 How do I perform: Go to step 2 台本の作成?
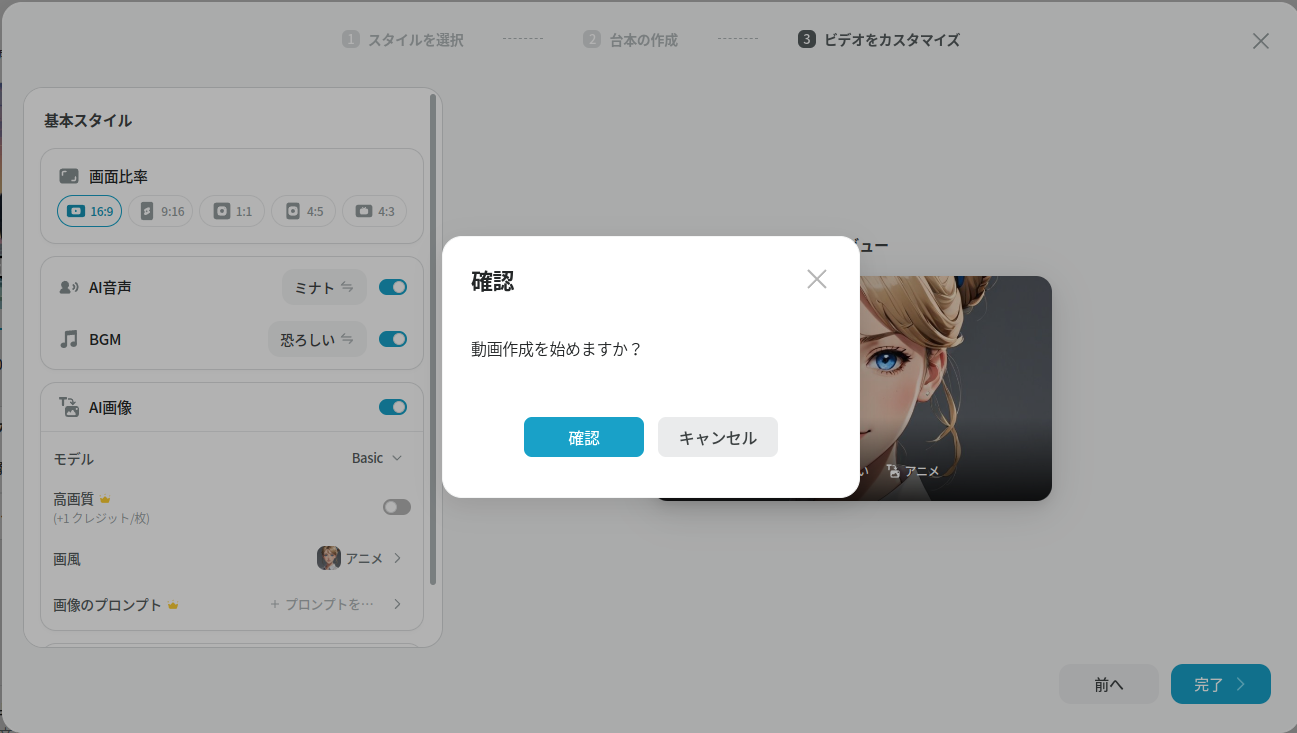(x=631, y=40)
